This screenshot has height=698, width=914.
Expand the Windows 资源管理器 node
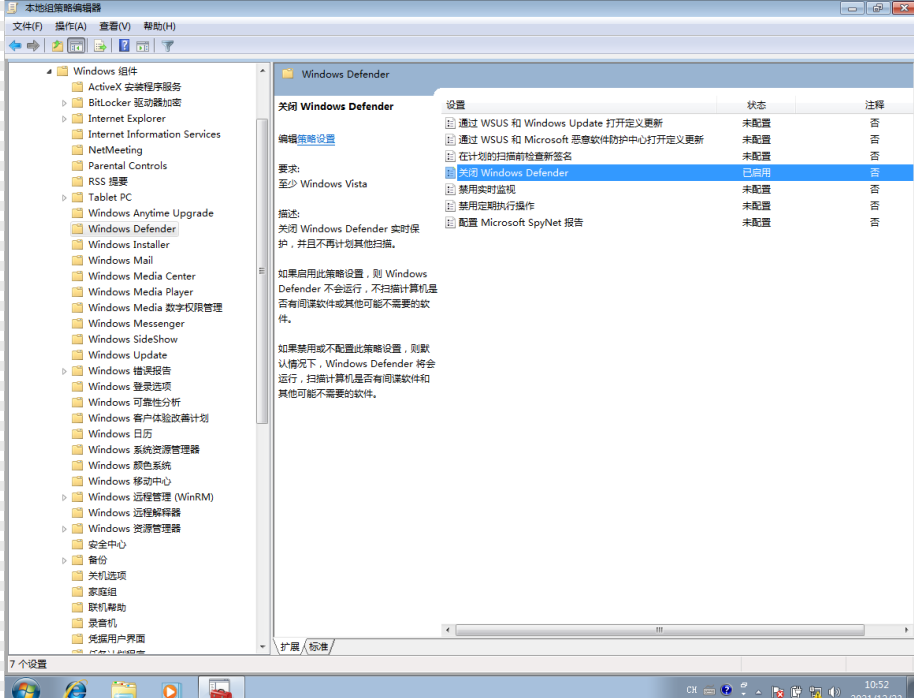tap(64, 529)
